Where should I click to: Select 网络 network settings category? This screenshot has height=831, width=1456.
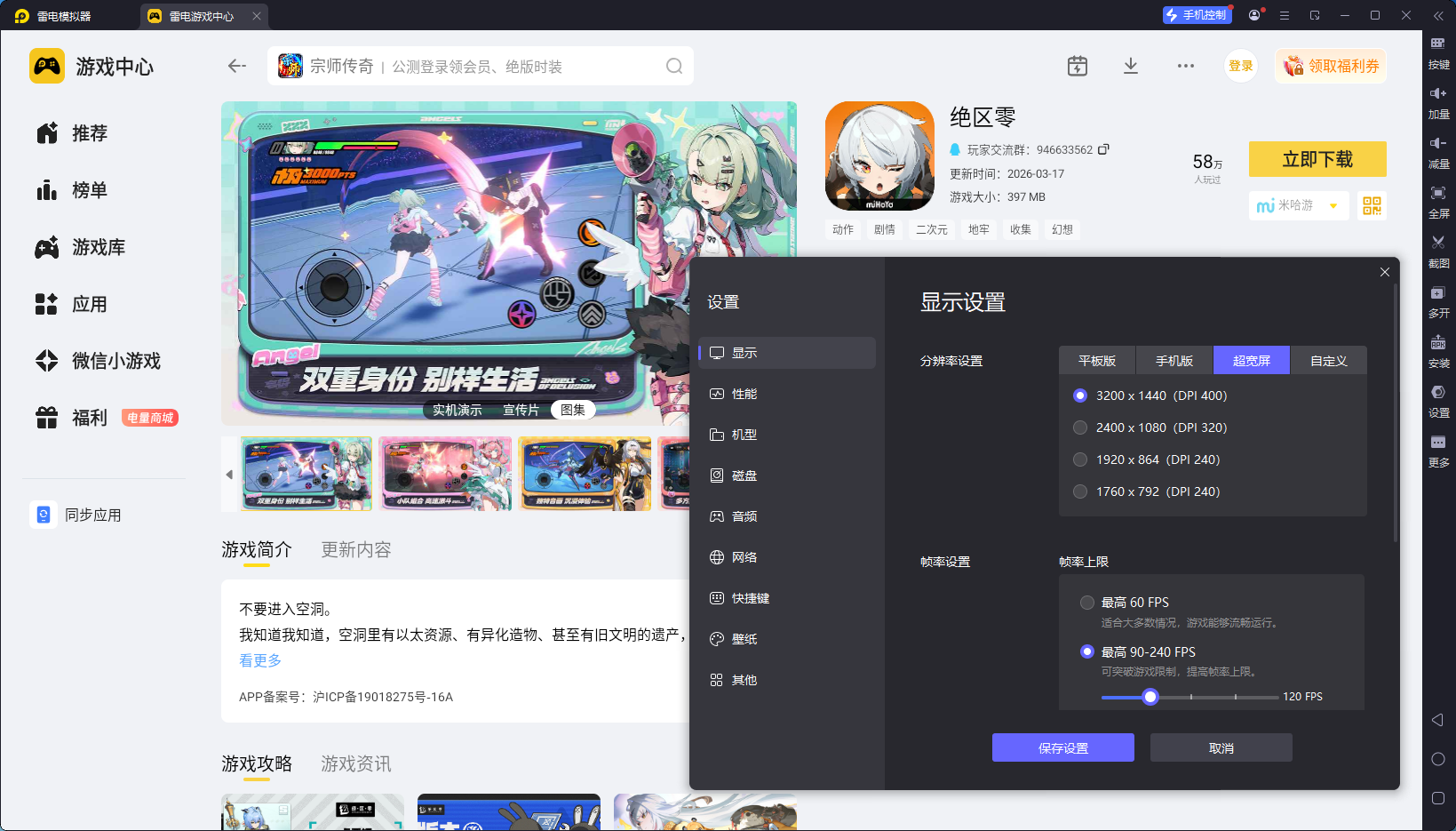coord(787,557)
